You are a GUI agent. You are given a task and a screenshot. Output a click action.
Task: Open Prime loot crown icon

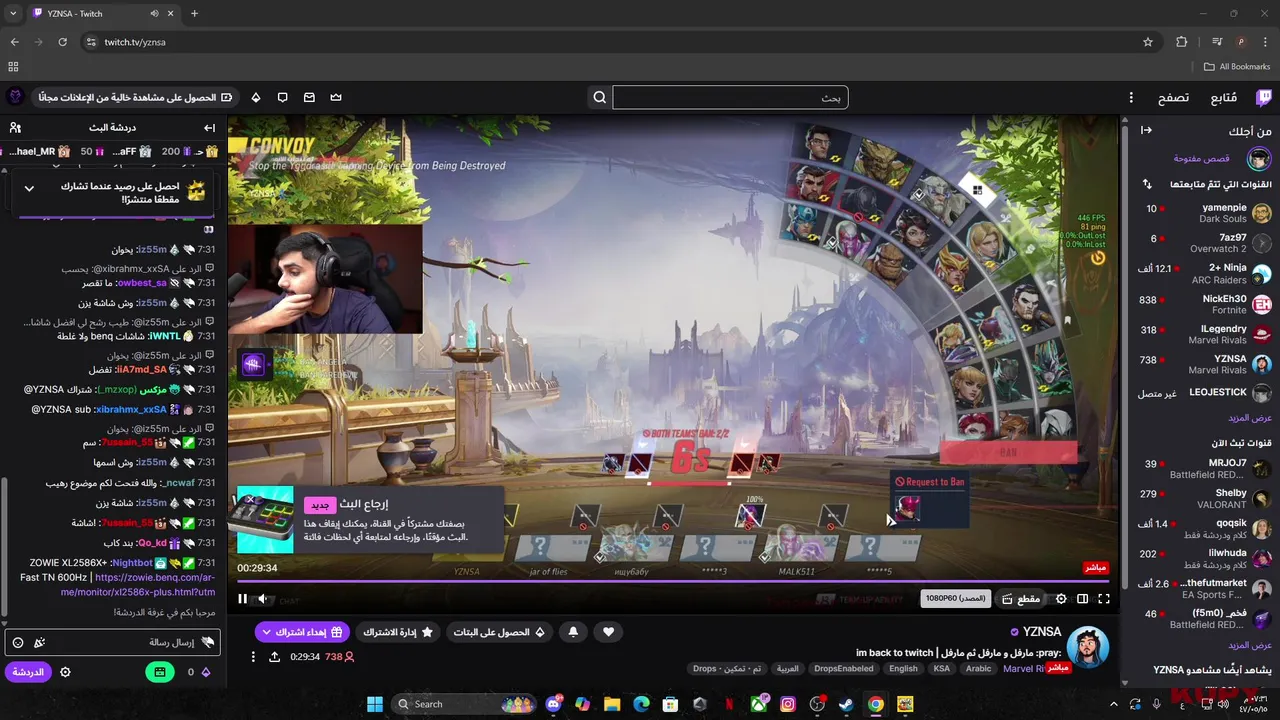pyautogui.click(x=336, y=97)
